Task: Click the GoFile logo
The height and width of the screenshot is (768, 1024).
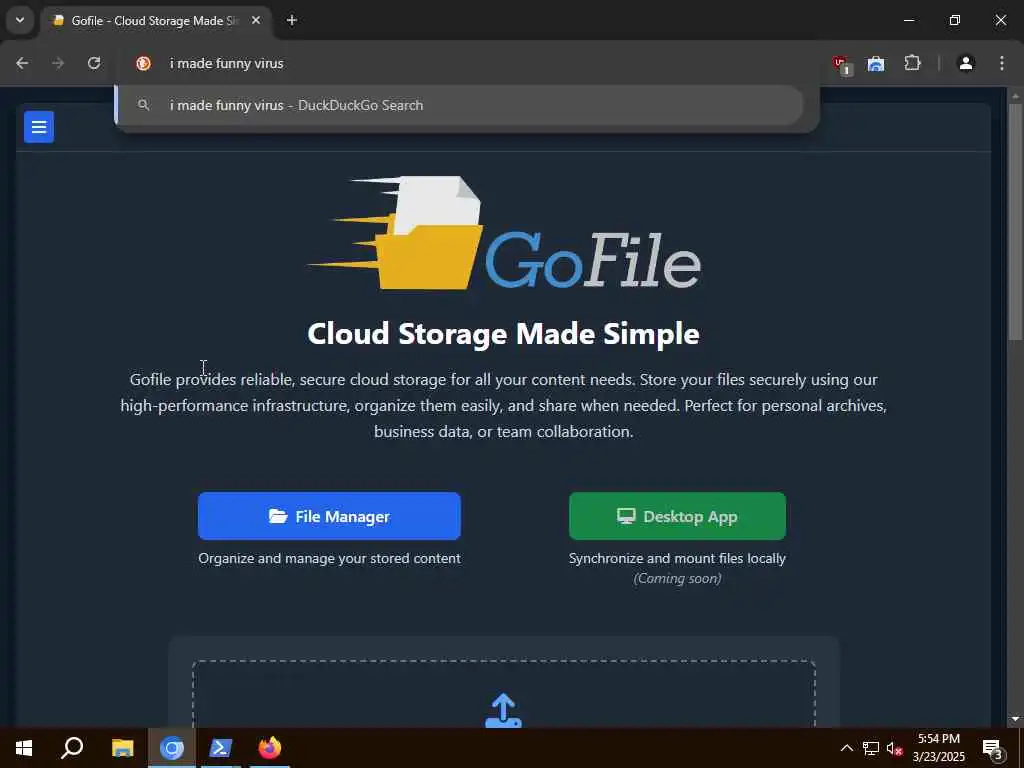Action: [504, 233]
